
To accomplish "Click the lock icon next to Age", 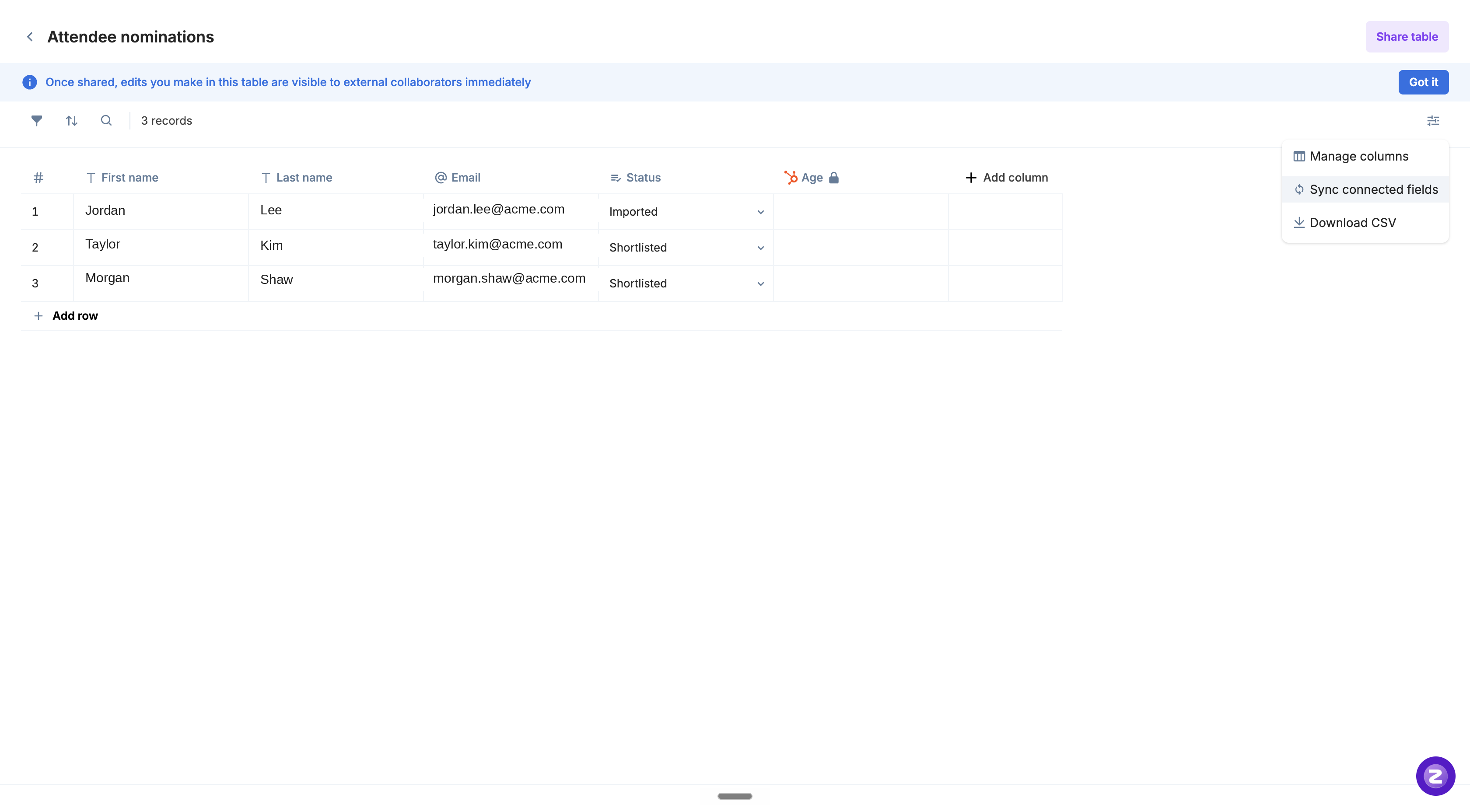I will click(834, 178).
